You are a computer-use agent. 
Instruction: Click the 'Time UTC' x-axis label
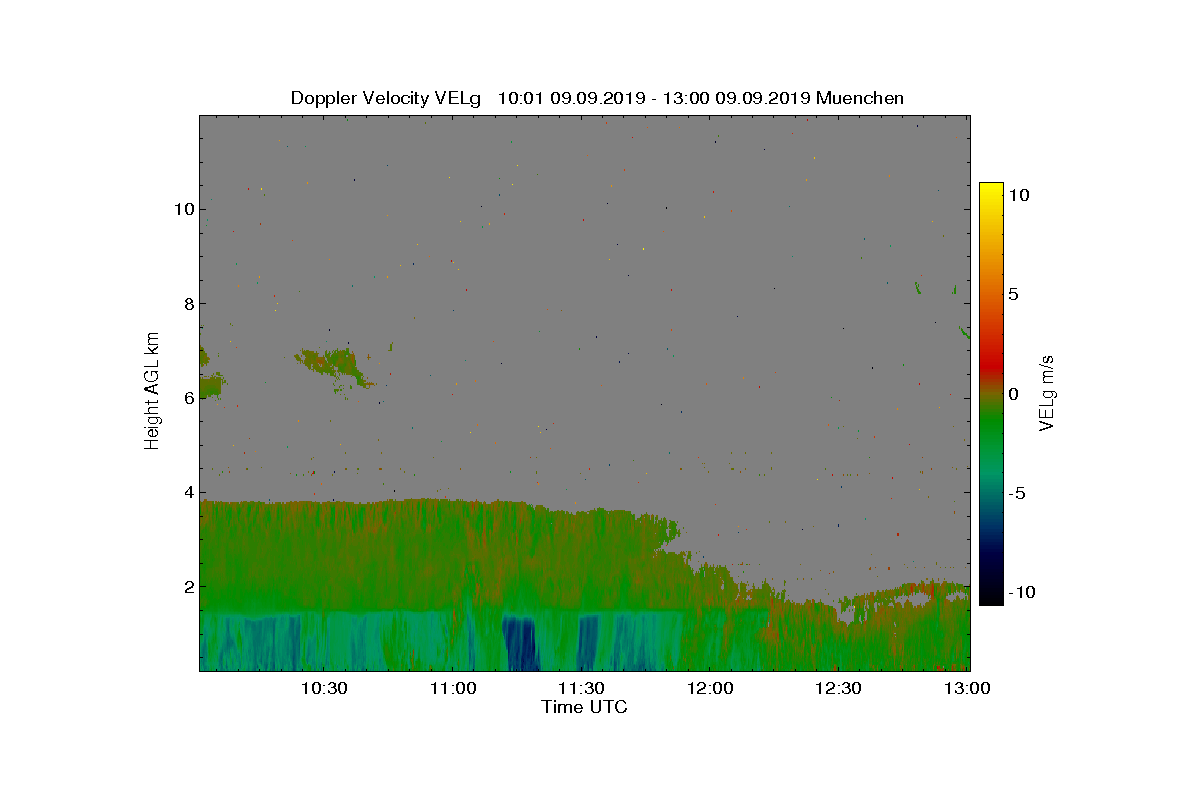584,707
